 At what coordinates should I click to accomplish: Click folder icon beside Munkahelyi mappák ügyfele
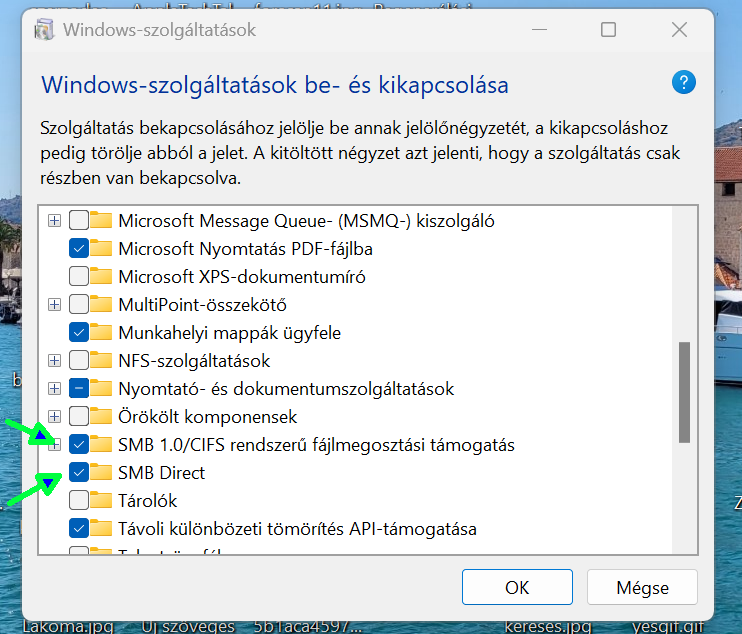coord(101,332)
